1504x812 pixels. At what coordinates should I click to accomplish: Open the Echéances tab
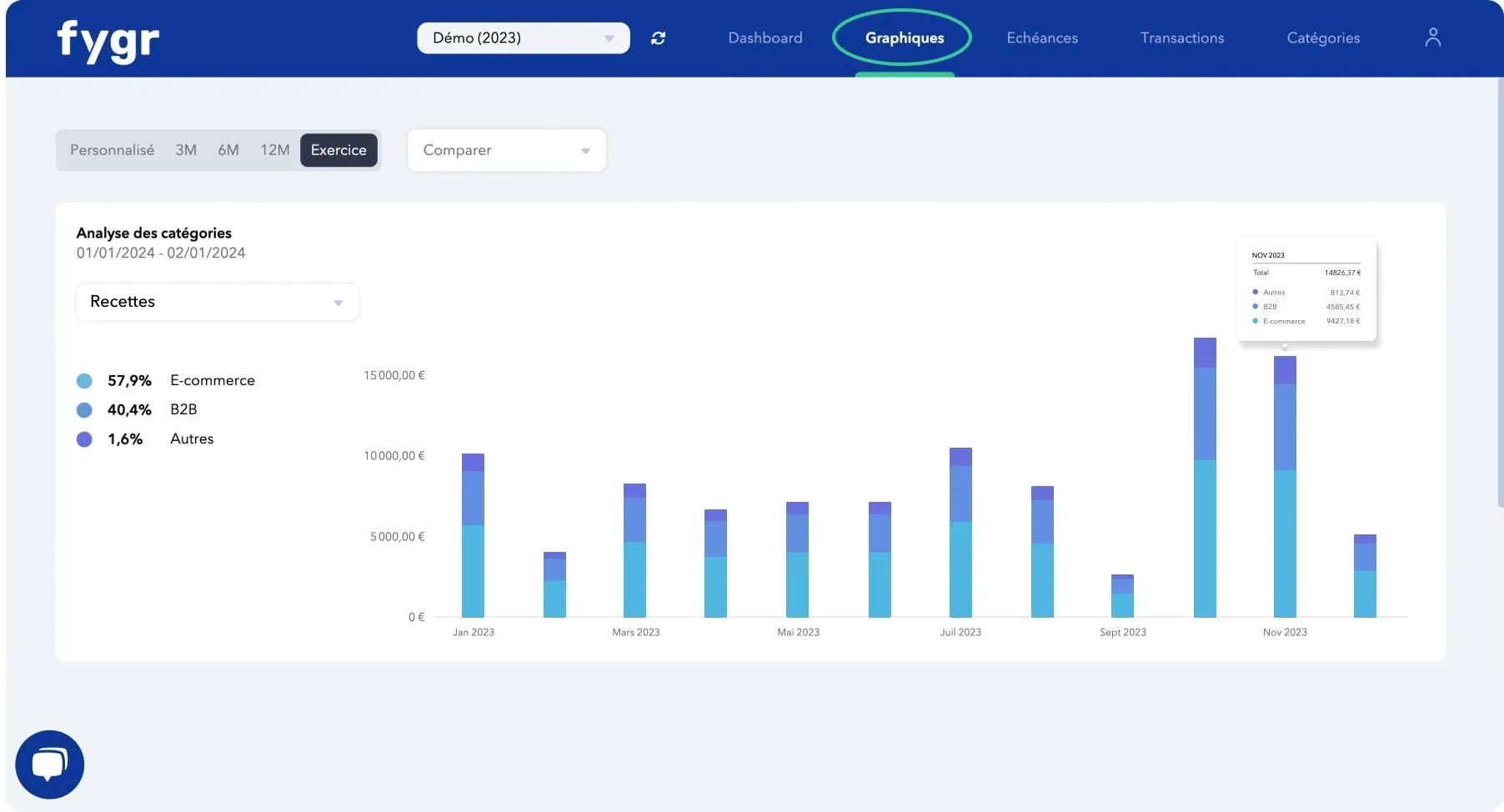pos(1042,38)
